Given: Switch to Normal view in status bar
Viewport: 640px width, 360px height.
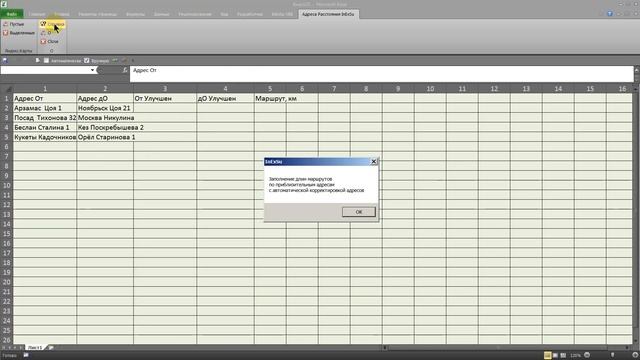Looking at the screenshot, I should 547,356.
